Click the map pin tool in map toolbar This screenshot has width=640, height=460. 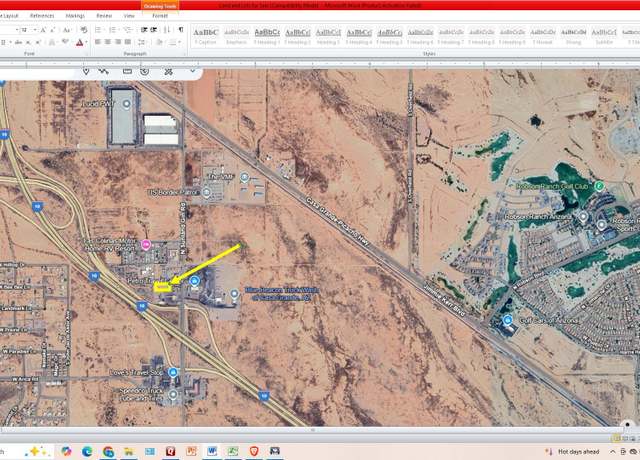click(x=86, y=71)
